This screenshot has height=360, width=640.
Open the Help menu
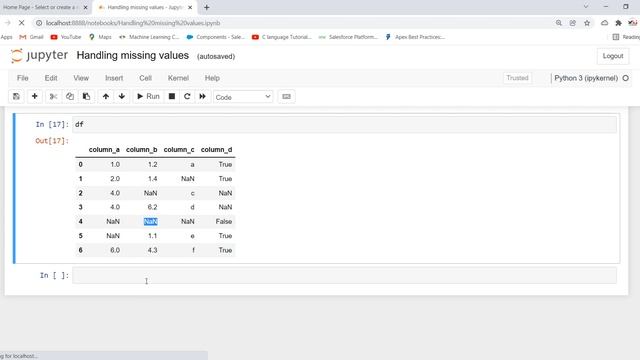pos(212,78)
